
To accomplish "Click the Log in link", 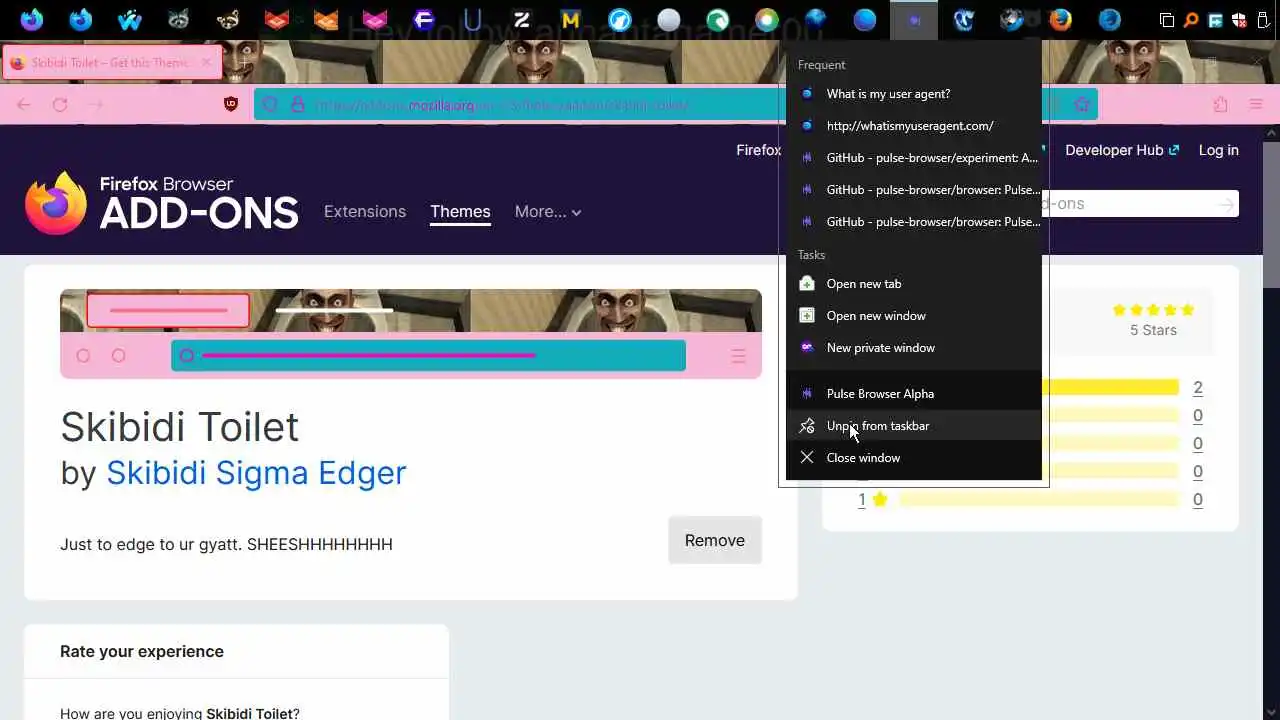I will (1219, 150).
